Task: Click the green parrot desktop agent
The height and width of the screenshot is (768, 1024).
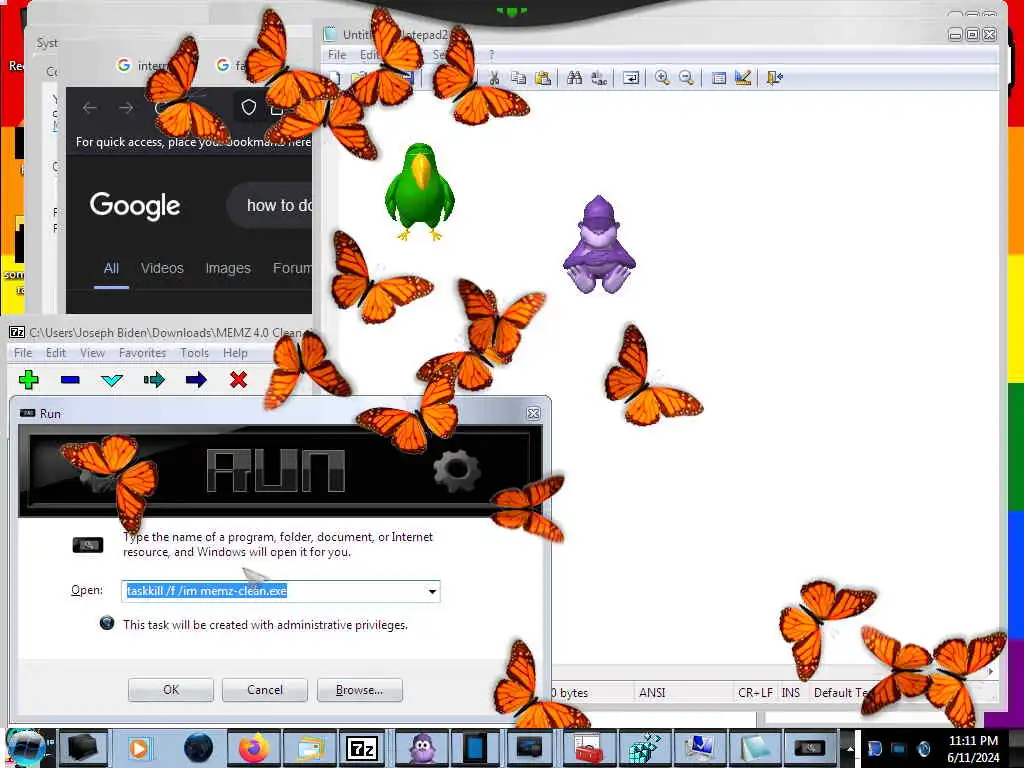Action: point(419,191)
